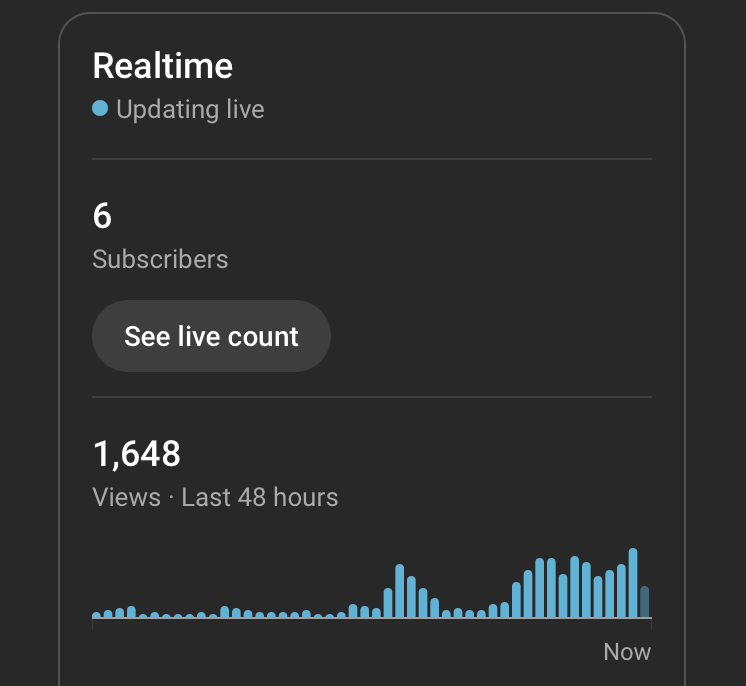Image resolution: width=746 pixels, height=686 pixels.
Task: Click the blue Updating live indicator dot
Action: 100,108
